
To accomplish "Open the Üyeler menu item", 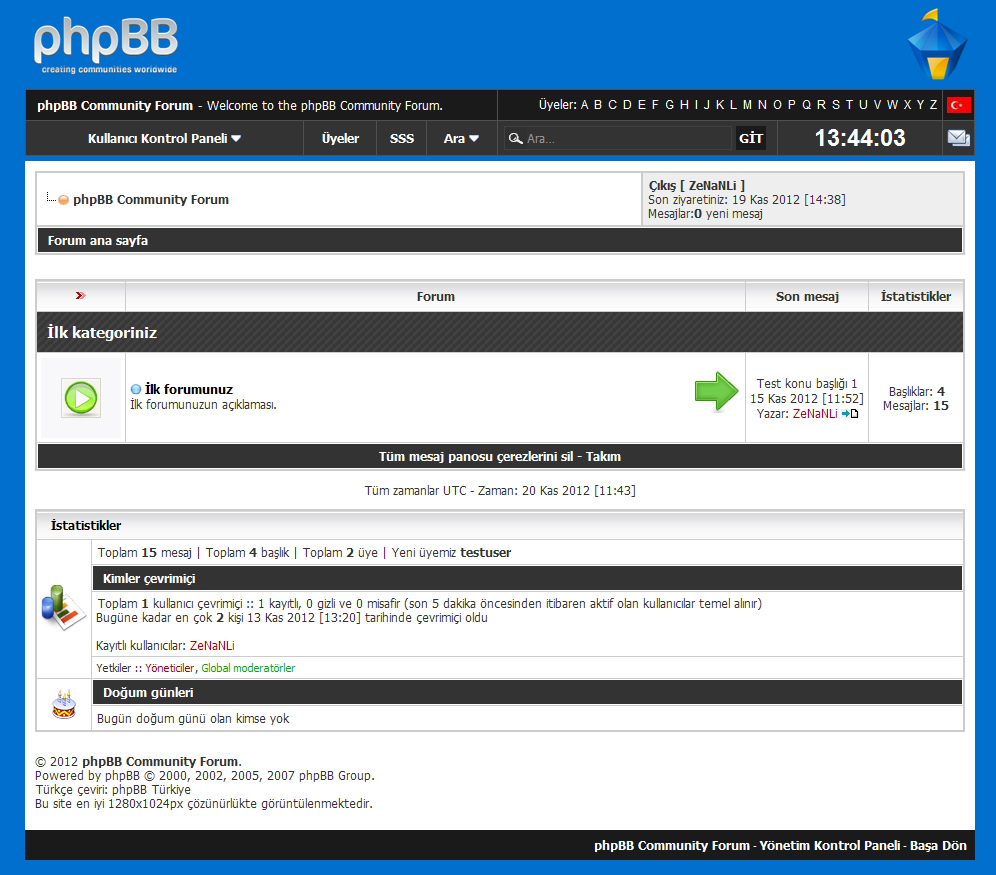I will coord(340,138).
